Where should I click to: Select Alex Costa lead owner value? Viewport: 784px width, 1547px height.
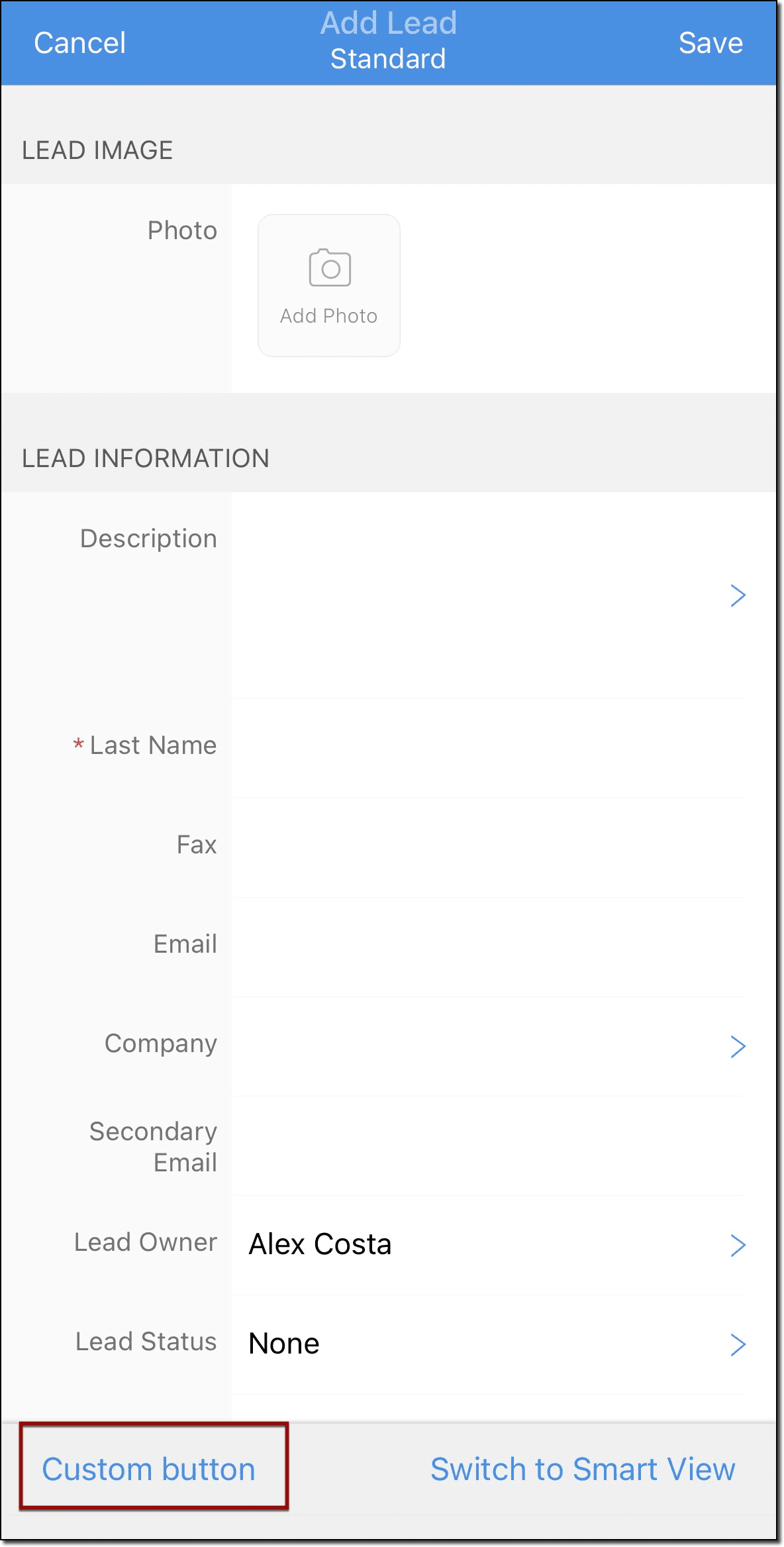click(x=320, y=1244)
